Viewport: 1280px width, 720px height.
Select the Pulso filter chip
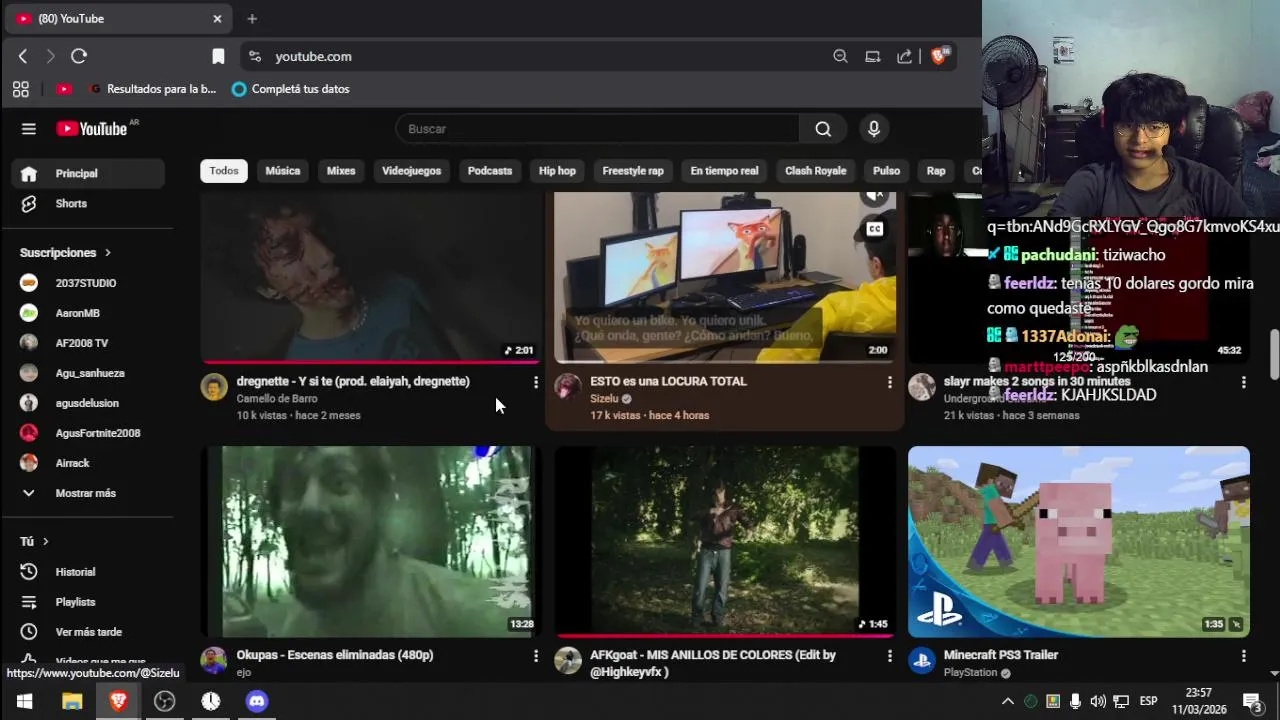pos(886,171)
